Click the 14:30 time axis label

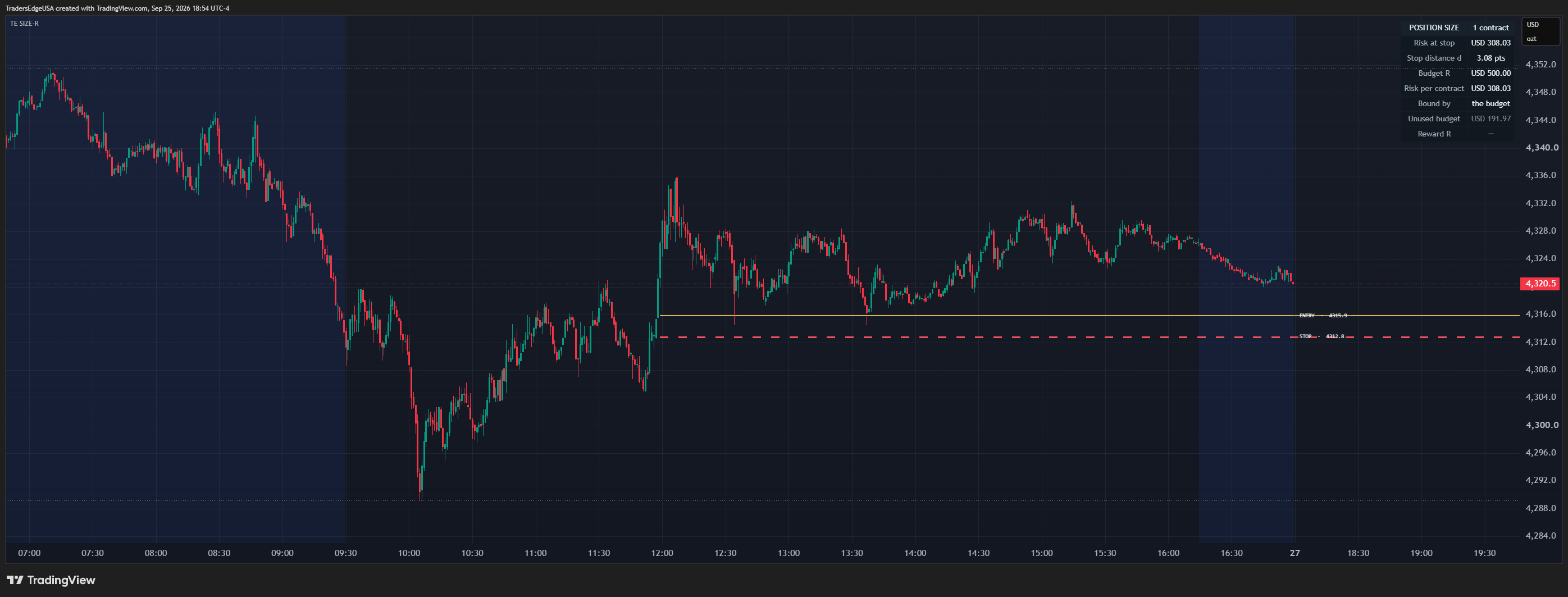coord(978,553)
